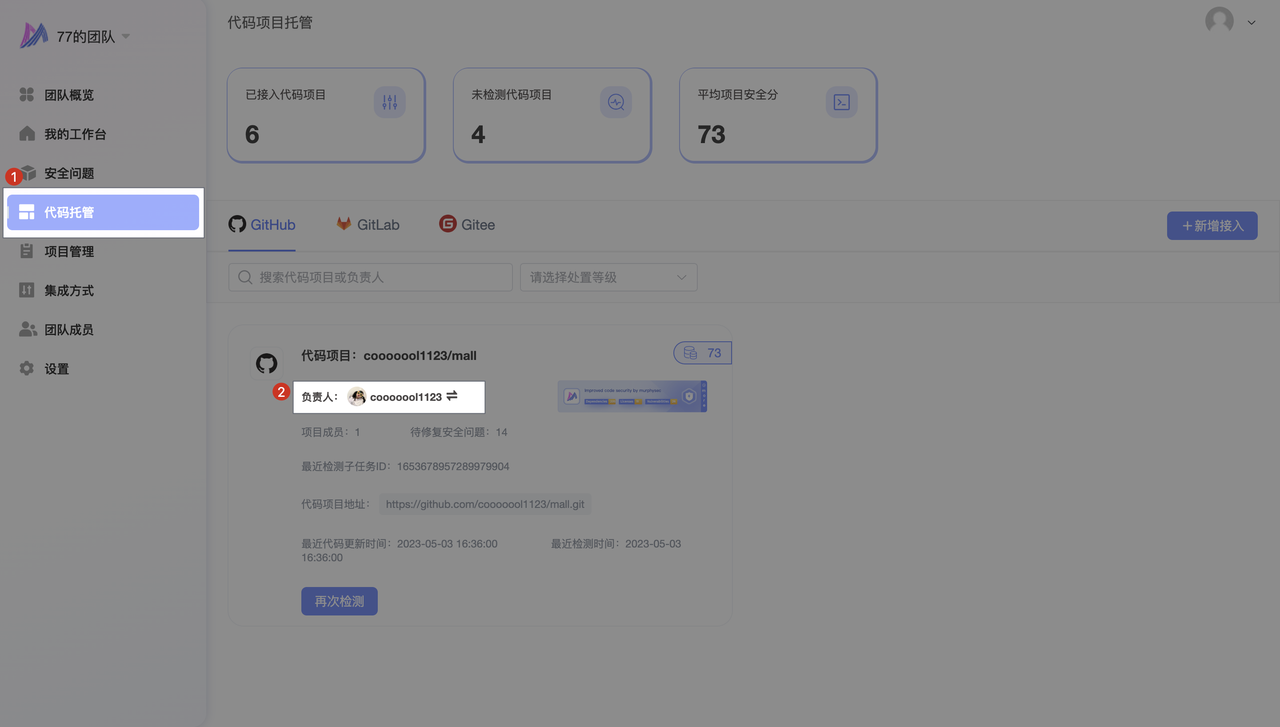Open the 请选择处置等级 dropdown
1280x727 pixels.
click(608, 277)
